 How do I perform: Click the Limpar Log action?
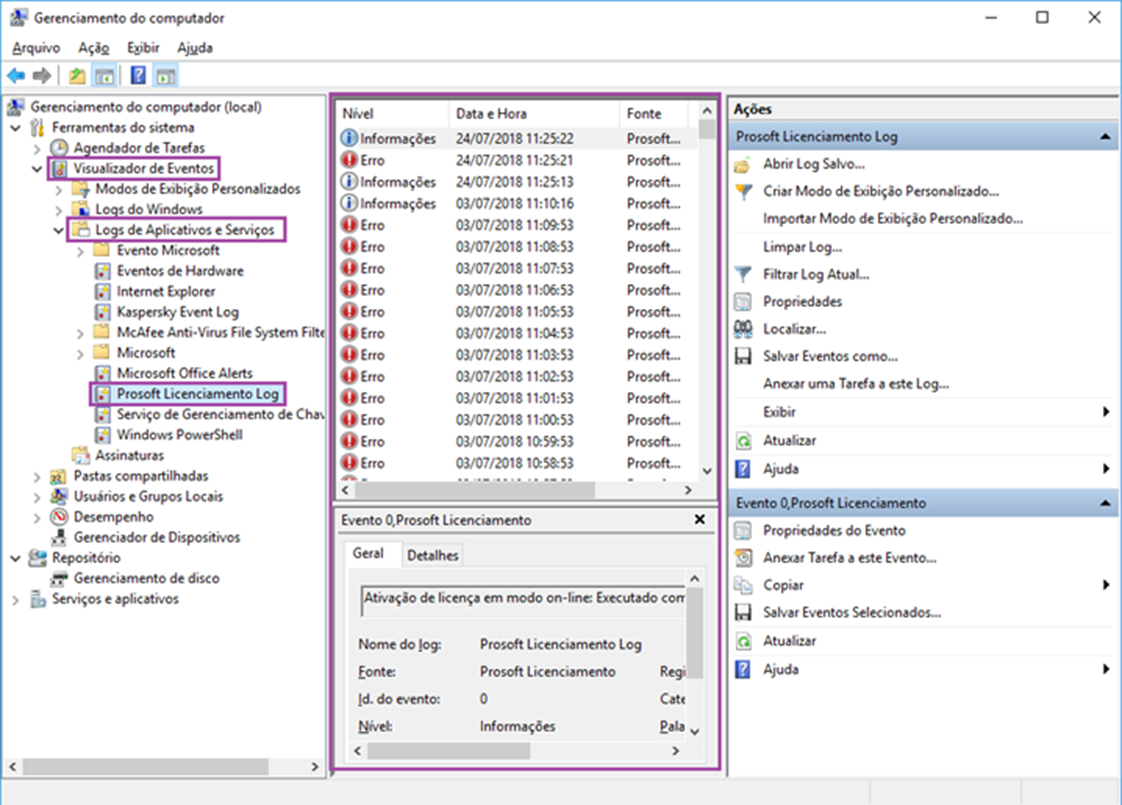click(x=802, y=248)
